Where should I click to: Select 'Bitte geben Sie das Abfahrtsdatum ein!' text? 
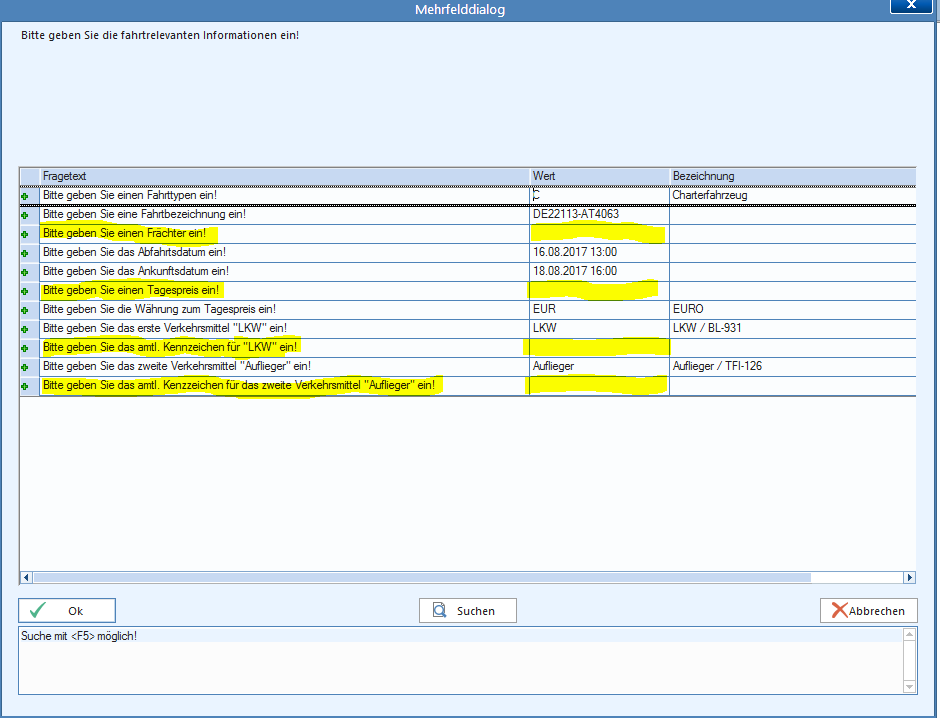click(134, 252)
